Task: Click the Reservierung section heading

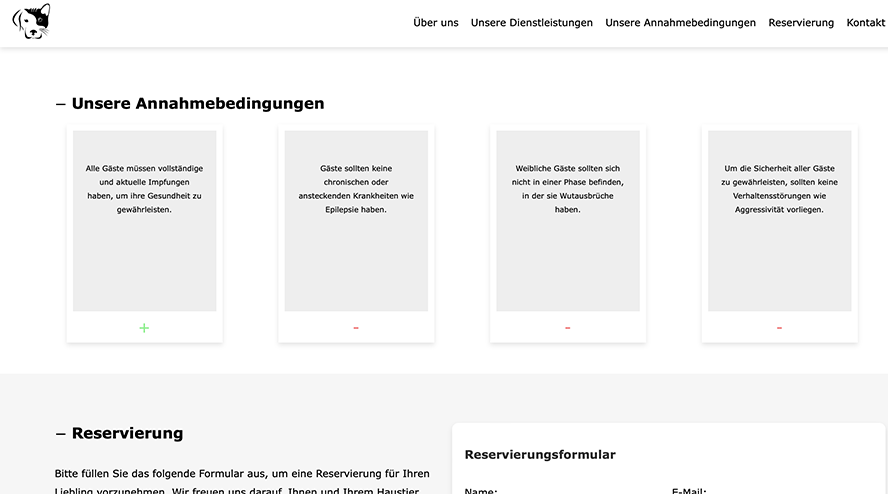Action: click(127, 433)
